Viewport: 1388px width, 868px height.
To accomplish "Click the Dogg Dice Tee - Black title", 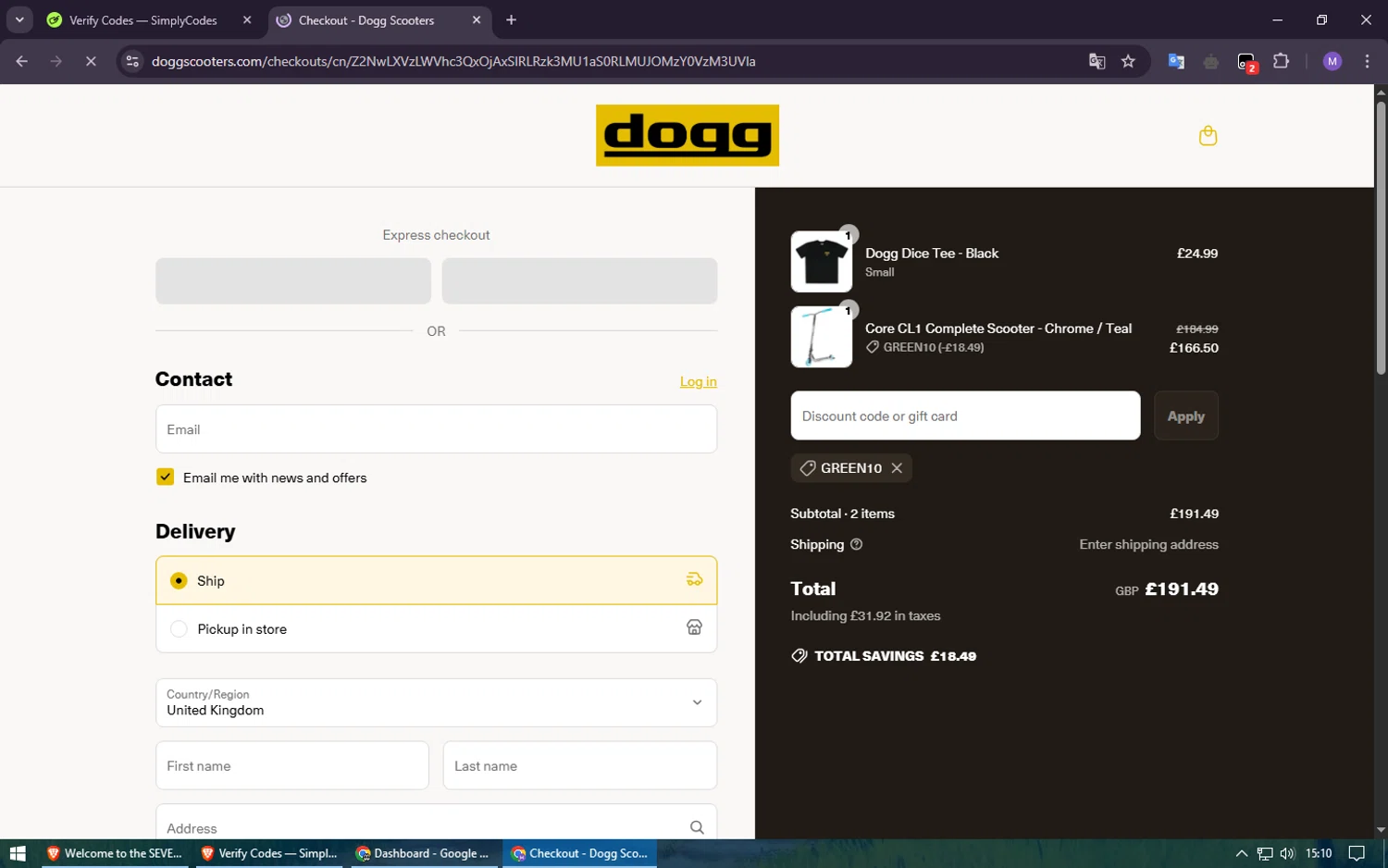I will point(932,254).
